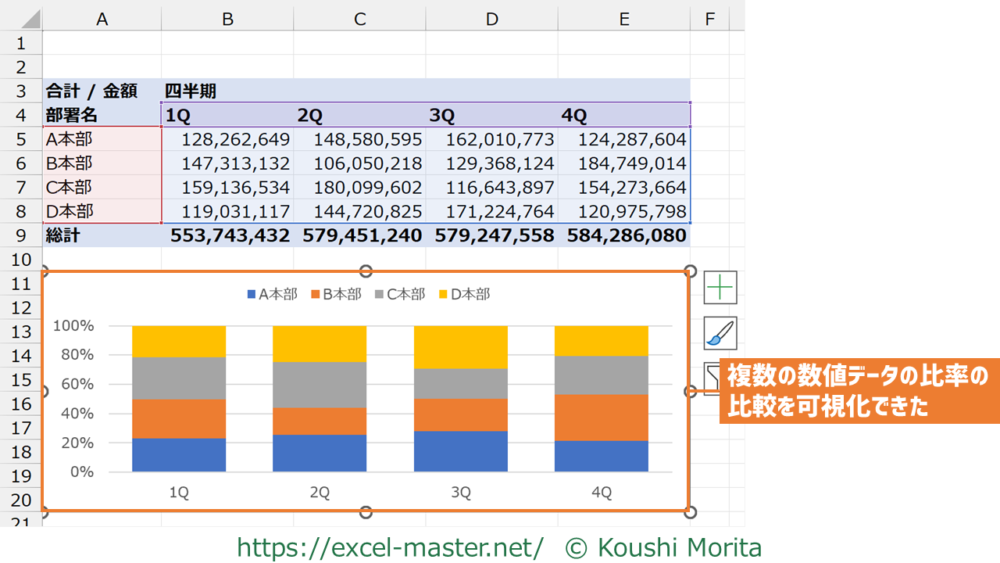The image size is (1000, 563).
Task: Click the Chart Filters funnel button
Action: click(x=712, y=378)
